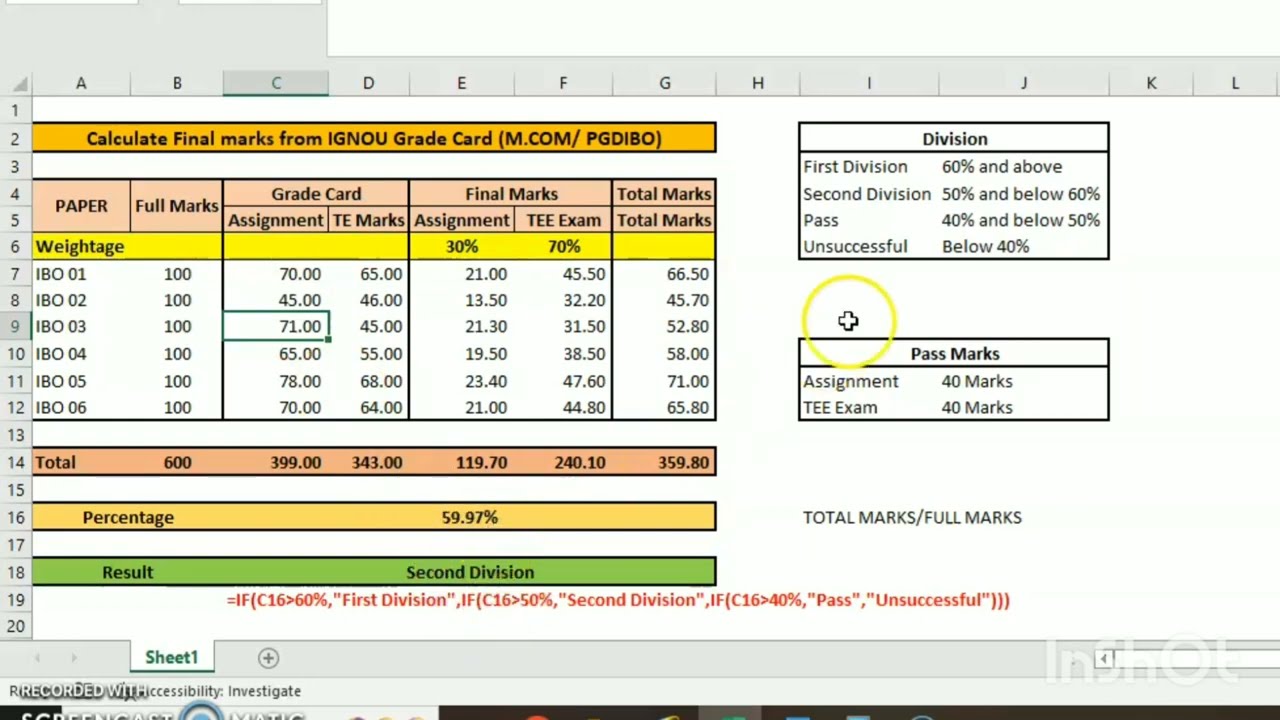Click the 'Total' label in row 14
Screen dimensions: 1280x720
click(x=81, y=463)
